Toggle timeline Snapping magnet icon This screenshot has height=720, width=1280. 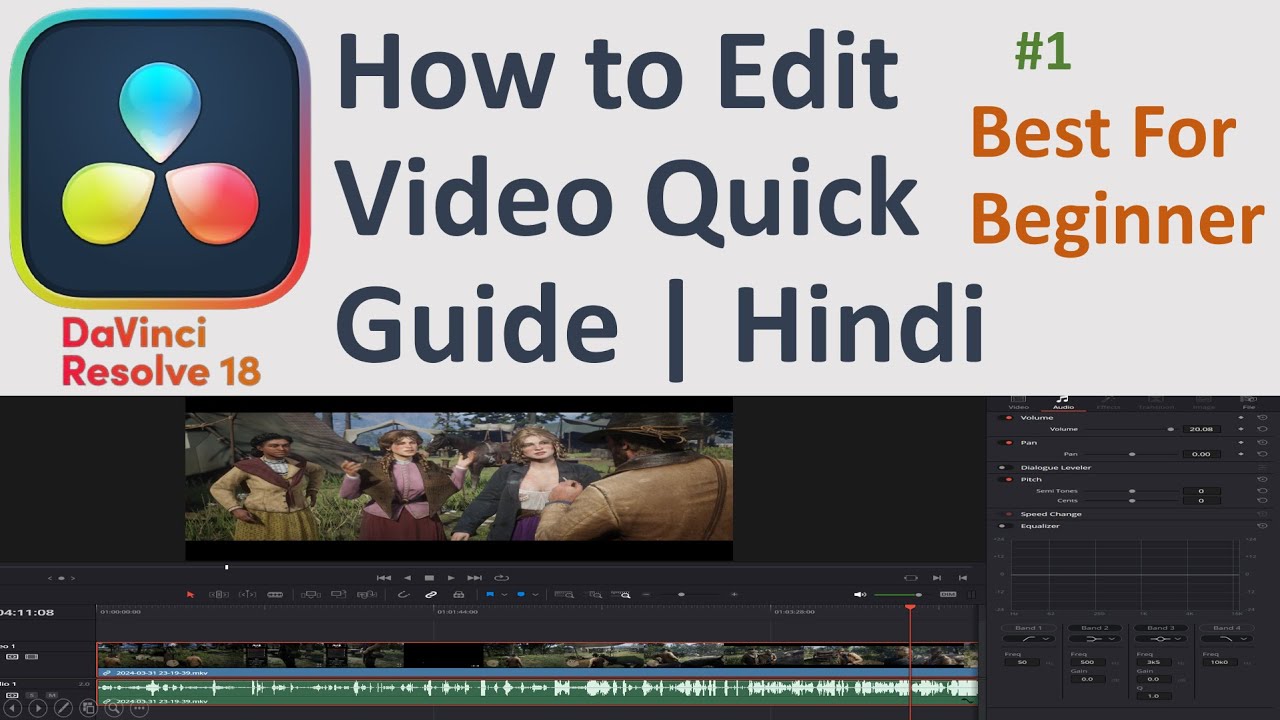[404, 594]
